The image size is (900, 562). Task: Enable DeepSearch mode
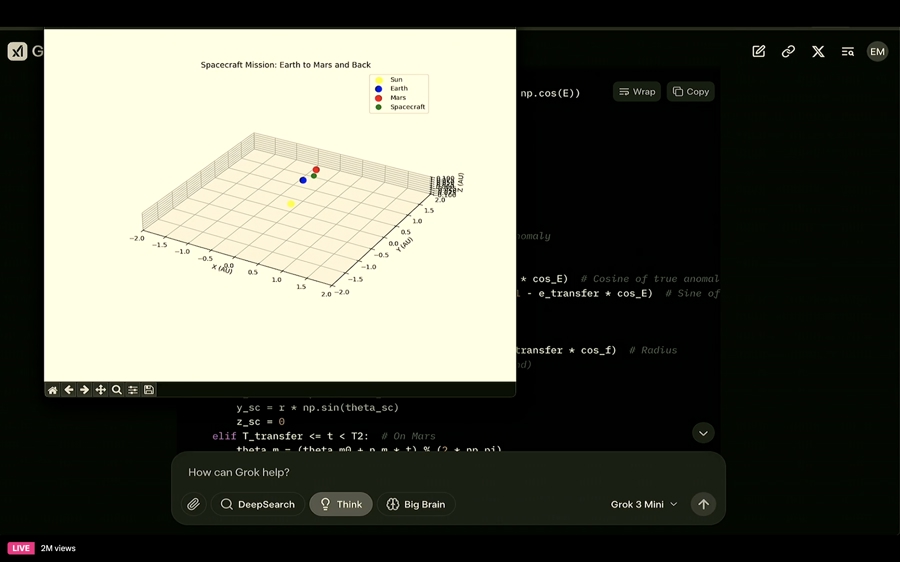[x=257, y=505]
